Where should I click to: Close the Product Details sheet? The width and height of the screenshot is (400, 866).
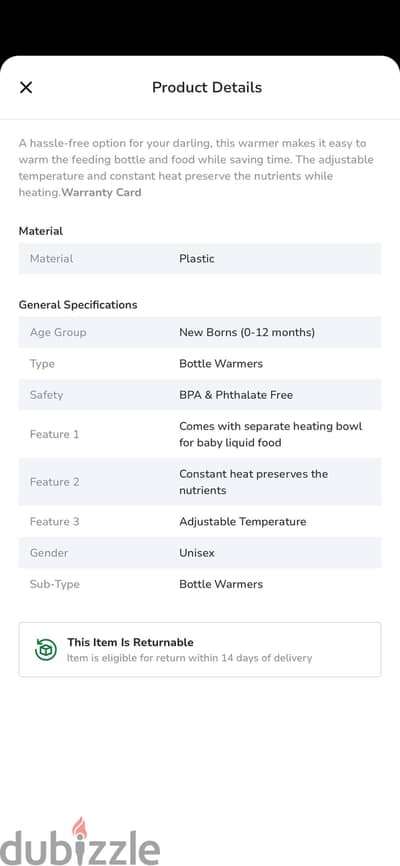pos(26,87)
